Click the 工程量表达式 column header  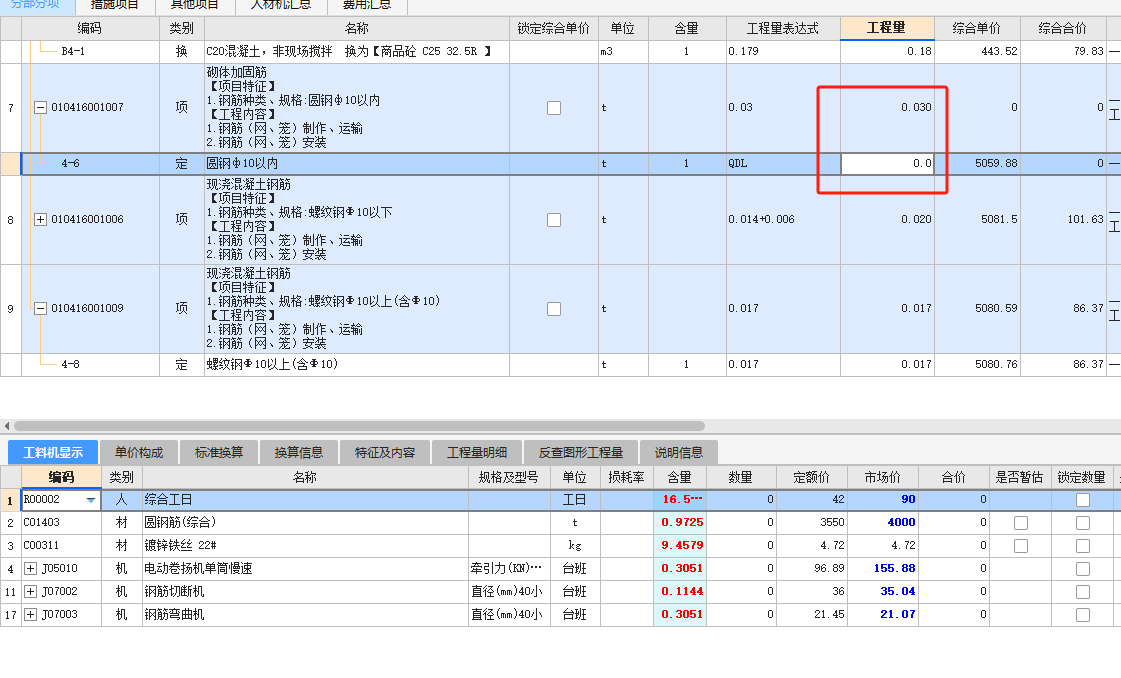pyautogui.click(x=783, y=28)
